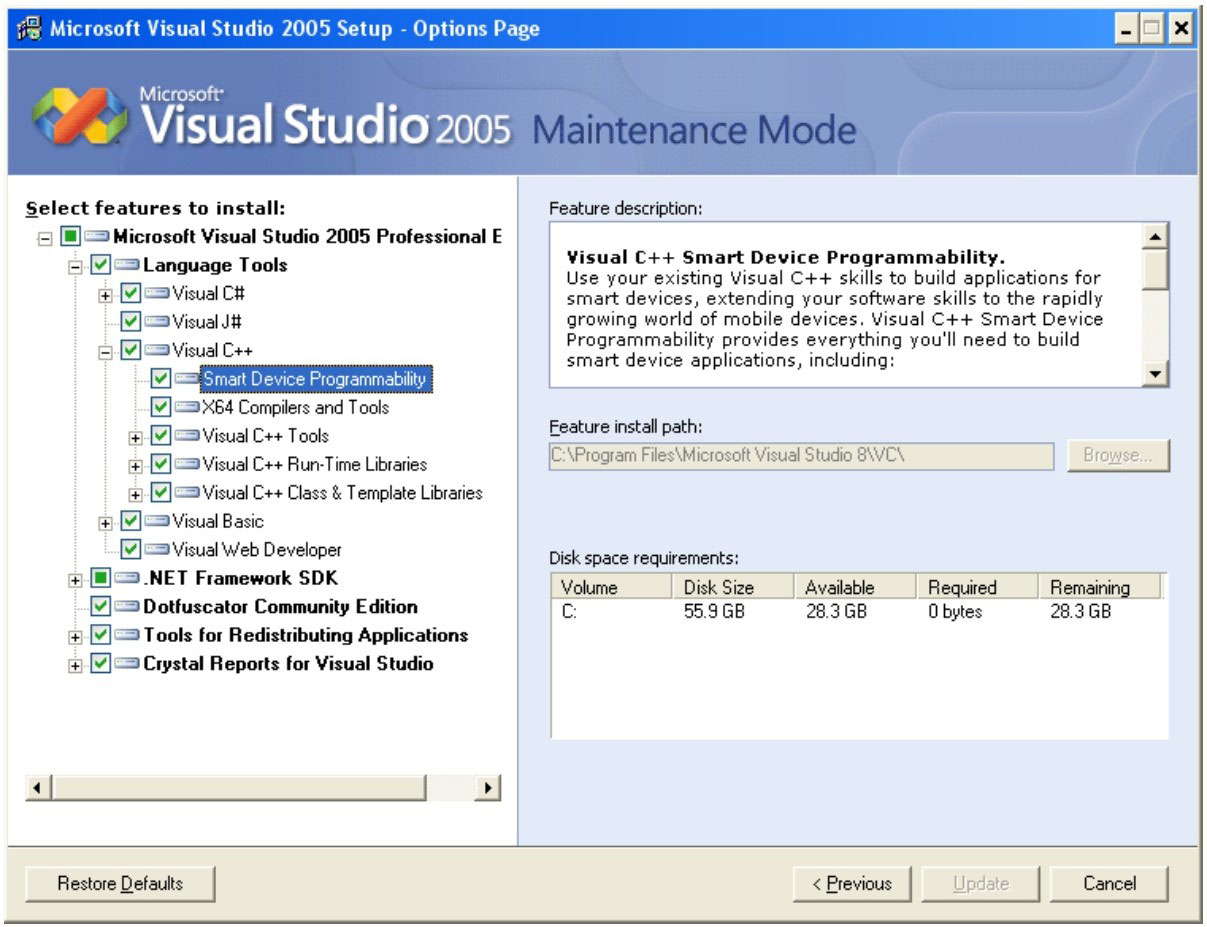
Task: Select Visual C++ Class & Template Libraries
Action: pyautogui.click(x=342, y=493)
